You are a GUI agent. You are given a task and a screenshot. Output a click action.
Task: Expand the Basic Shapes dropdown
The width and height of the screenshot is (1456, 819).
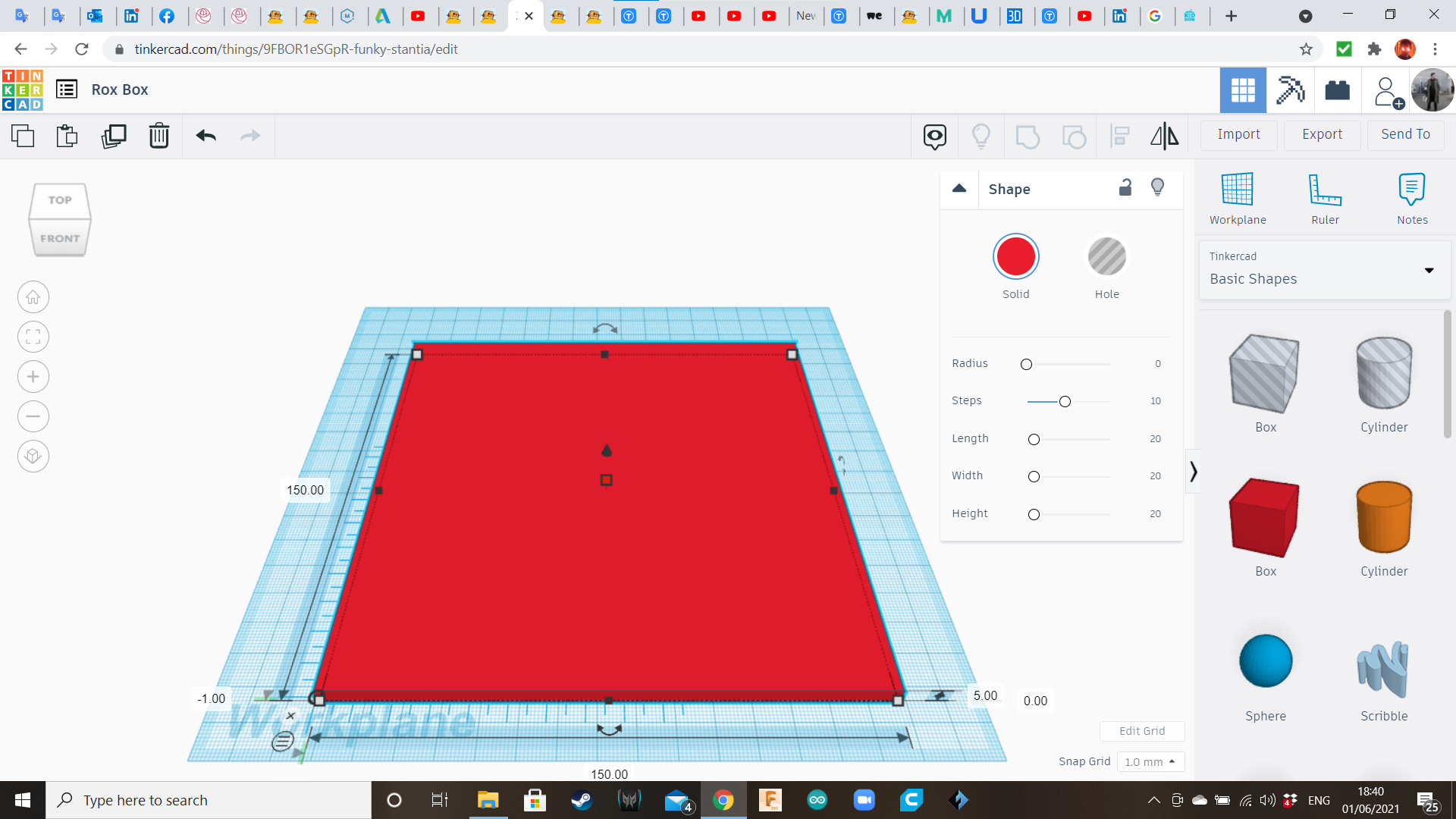point(1429,270)
